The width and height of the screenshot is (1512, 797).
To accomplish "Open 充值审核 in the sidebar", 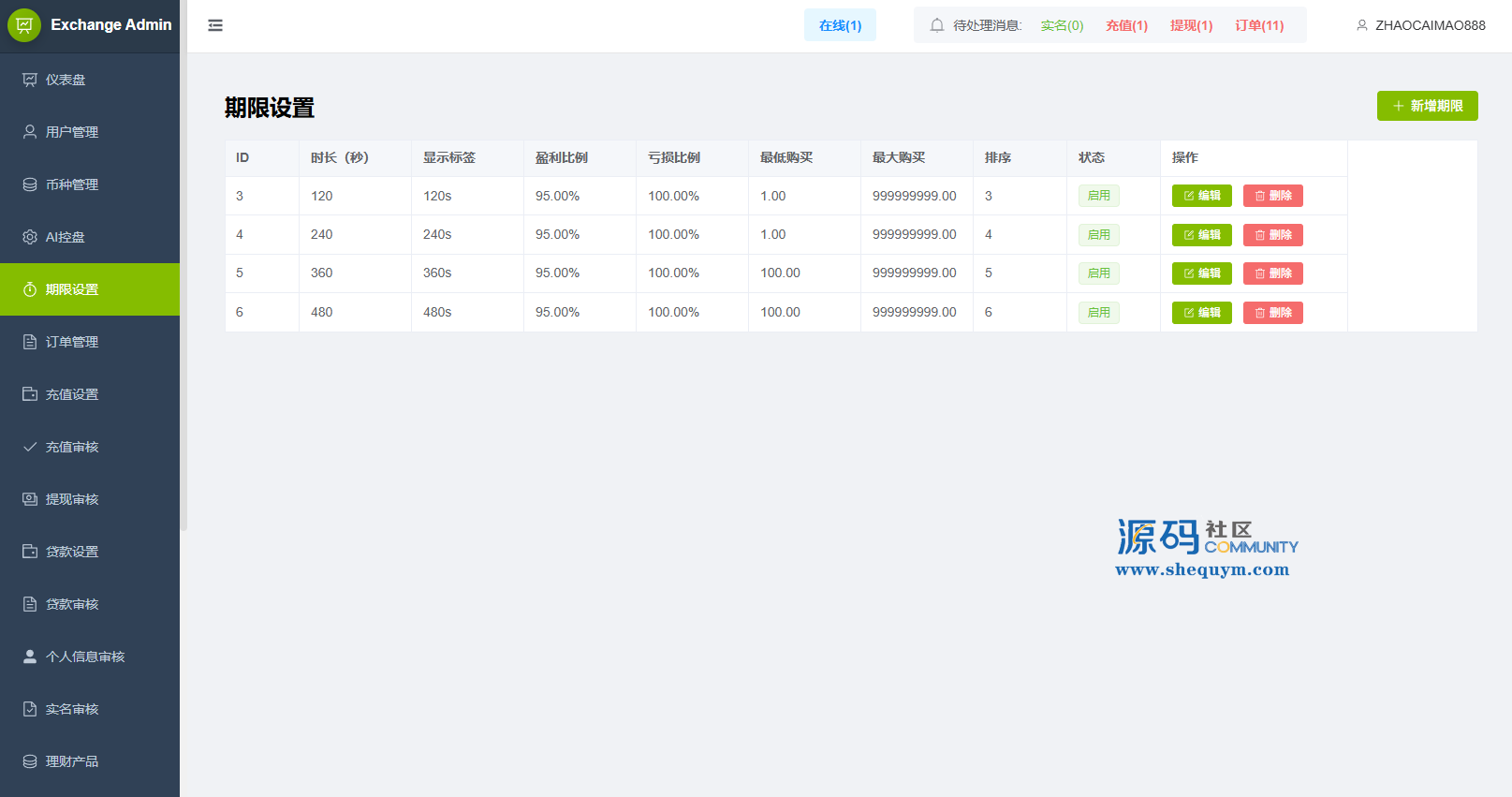I will pyautogui.click(x=71, y=447).
